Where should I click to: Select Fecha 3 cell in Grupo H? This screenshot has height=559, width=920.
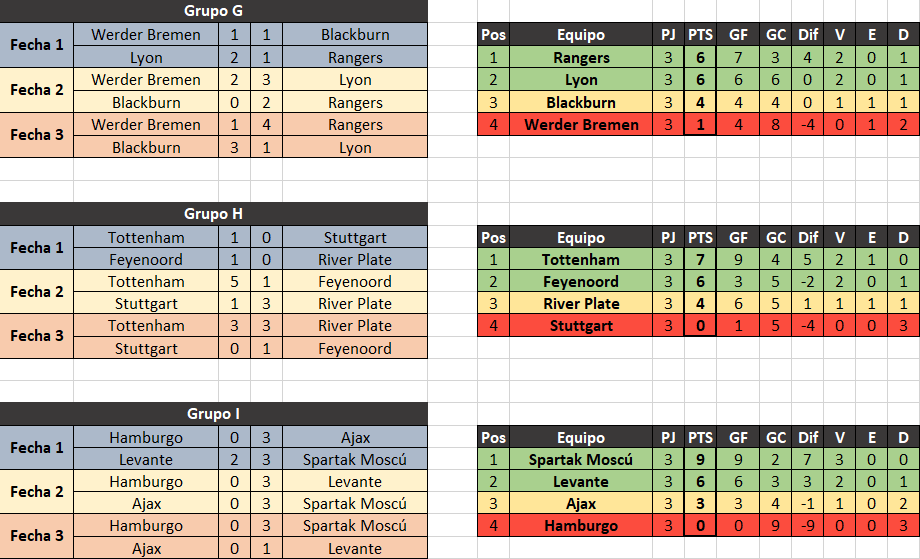coord(36,336)
